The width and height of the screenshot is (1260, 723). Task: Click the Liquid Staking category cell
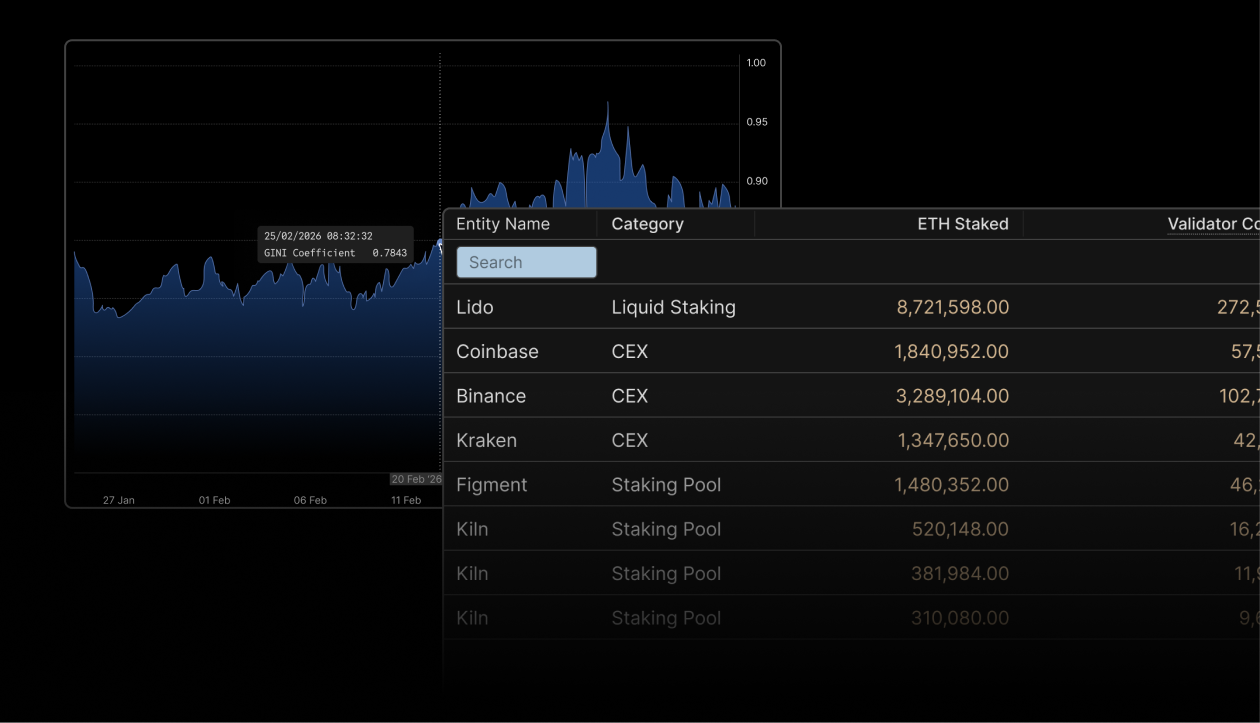tap(673, 307)
